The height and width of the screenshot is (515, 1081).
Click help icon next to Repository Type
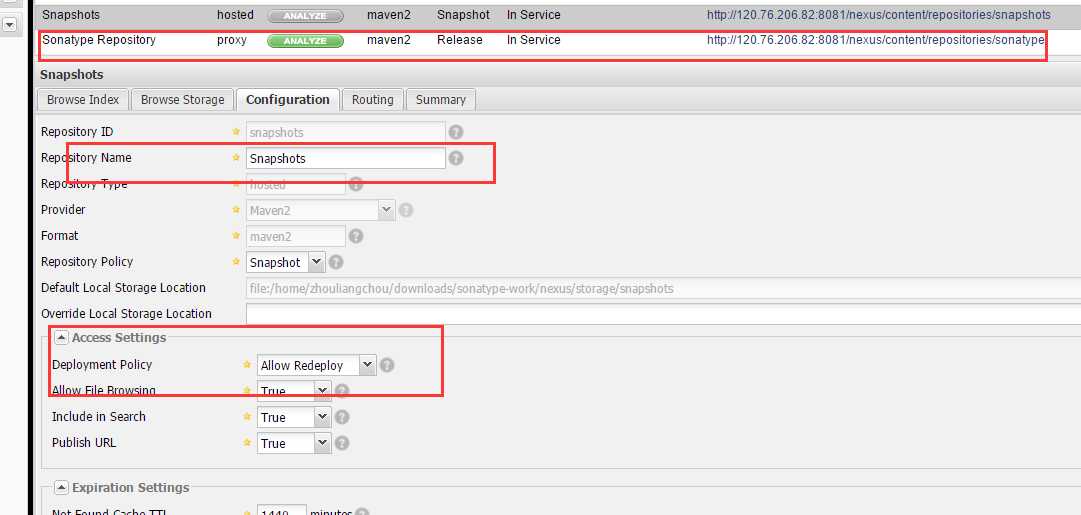tap(356, 184)
